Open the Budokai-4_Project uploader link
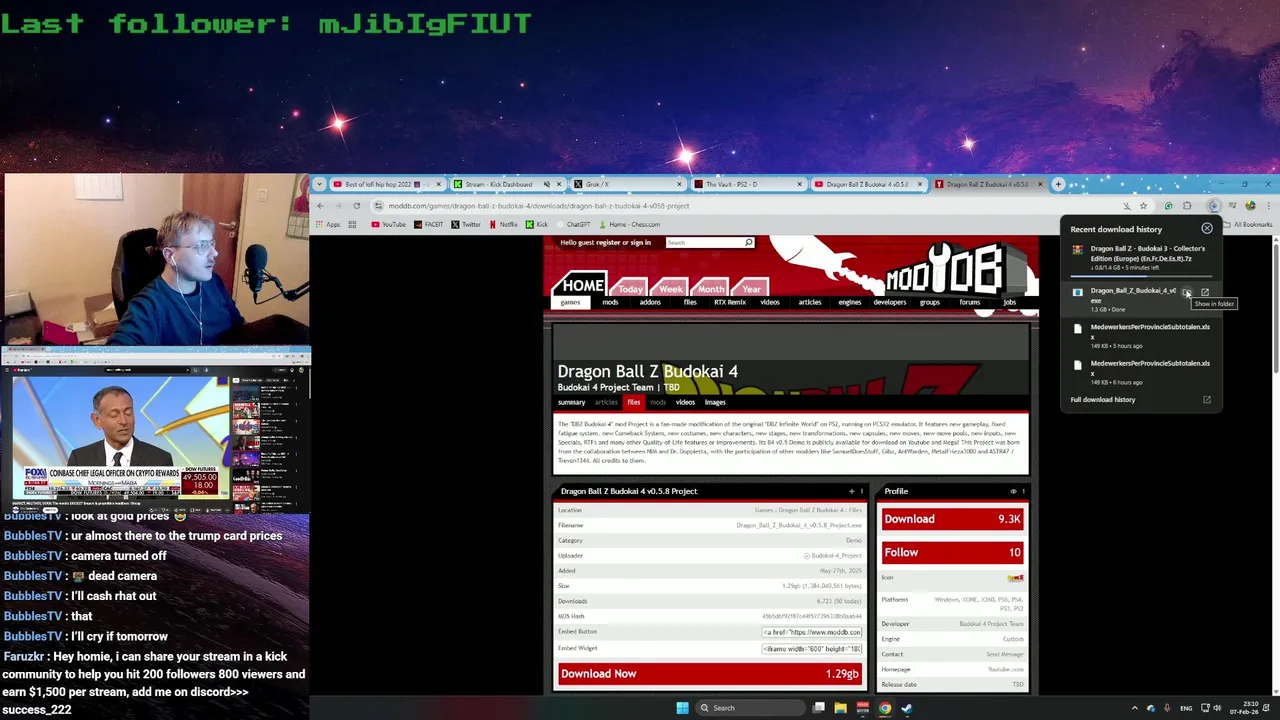 (x=835, y=555)
